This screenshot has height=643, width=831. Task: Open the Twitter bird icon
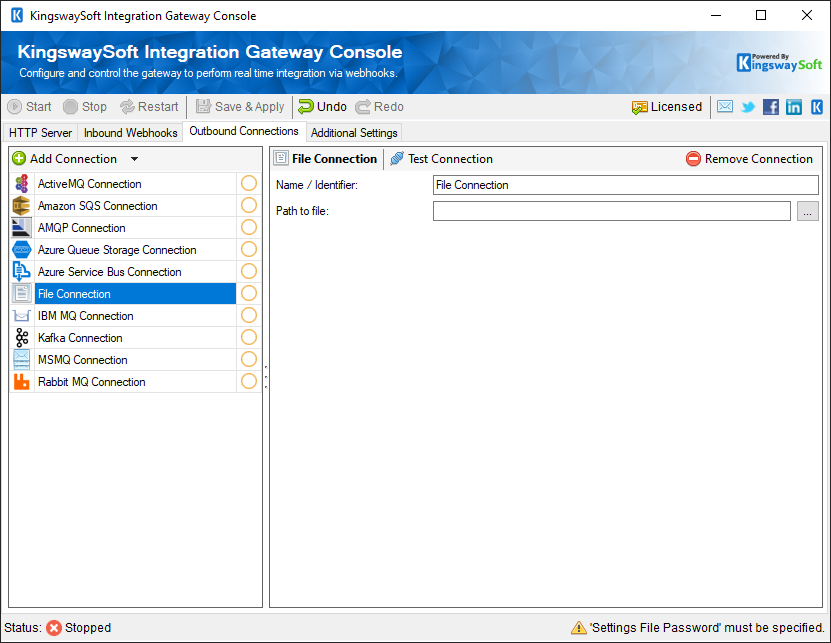point(748,107)
